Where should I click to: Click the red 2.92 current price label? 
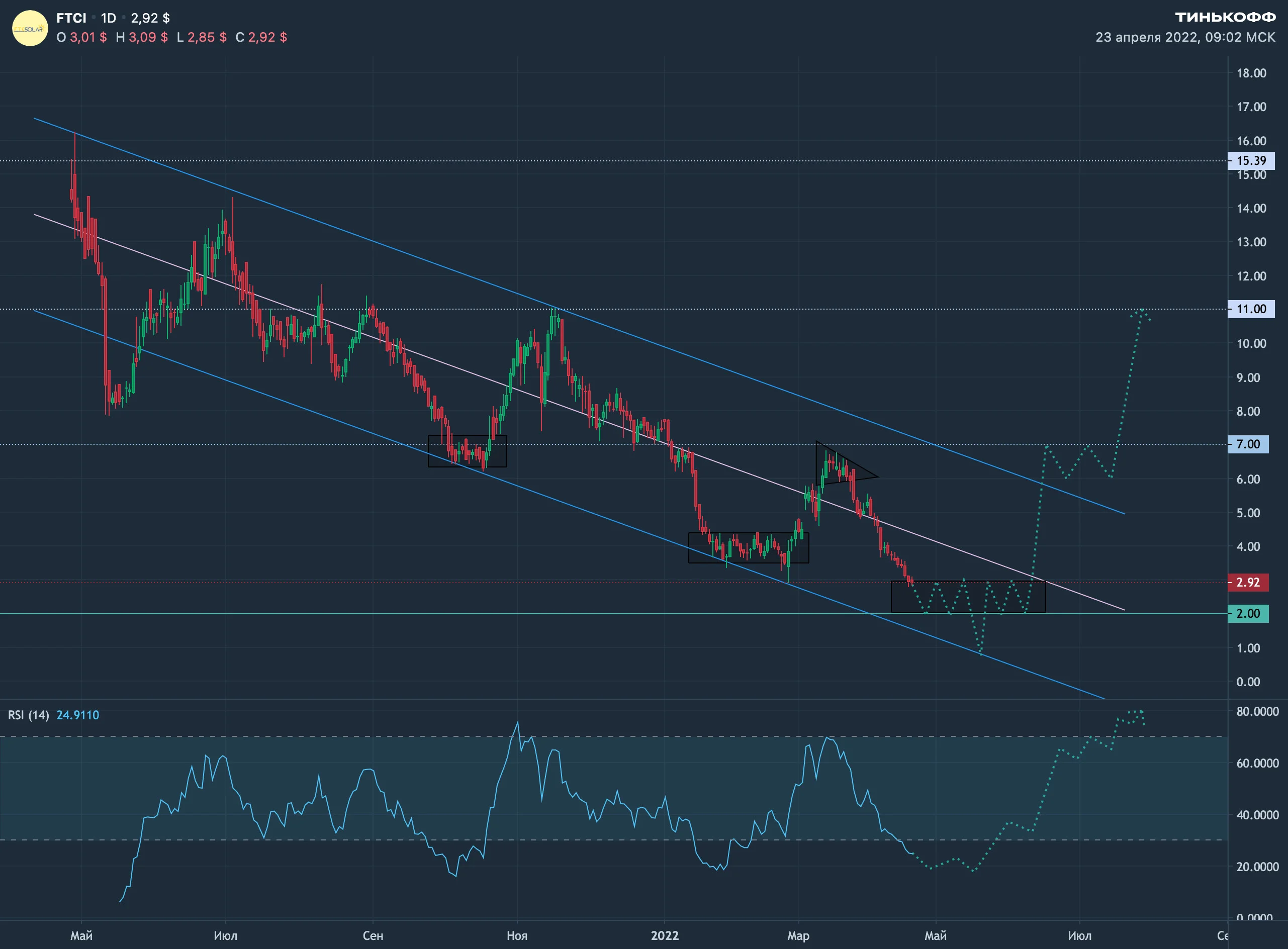(x=1248, y=582)
